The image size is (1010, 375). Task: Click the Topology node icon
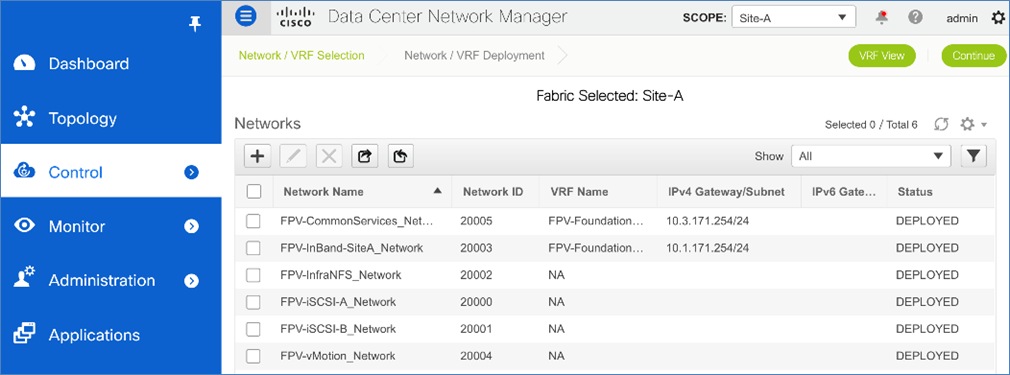click(x=24, y=118)
